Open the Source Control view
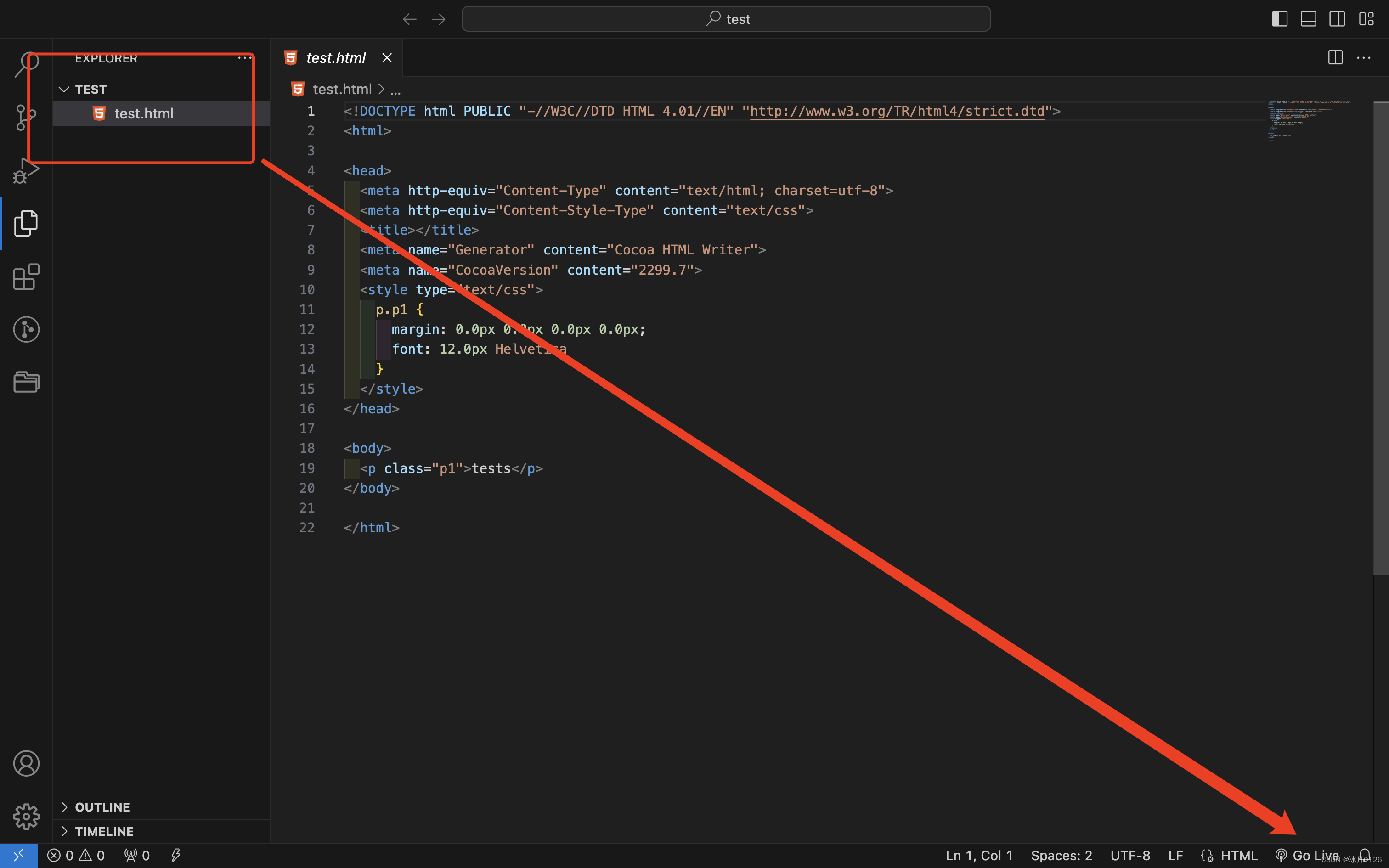The width and height of the screenshot is (1389, 868). coord(26,117)
